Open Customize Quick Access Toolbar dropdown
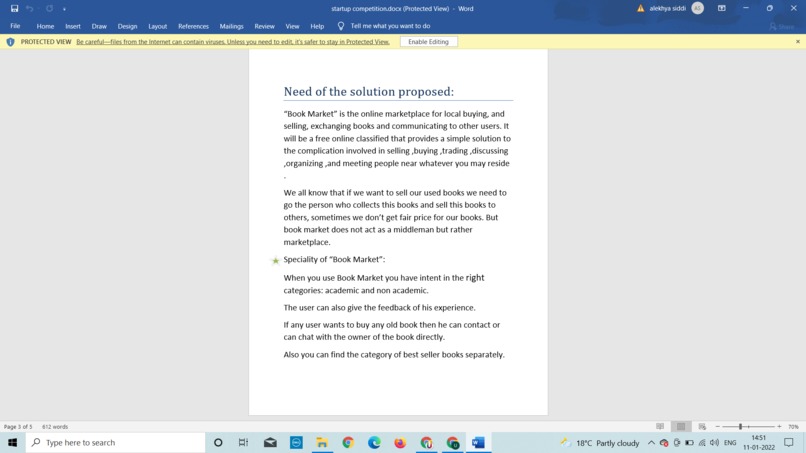This screenshot has width=806, height=453. 64,9
